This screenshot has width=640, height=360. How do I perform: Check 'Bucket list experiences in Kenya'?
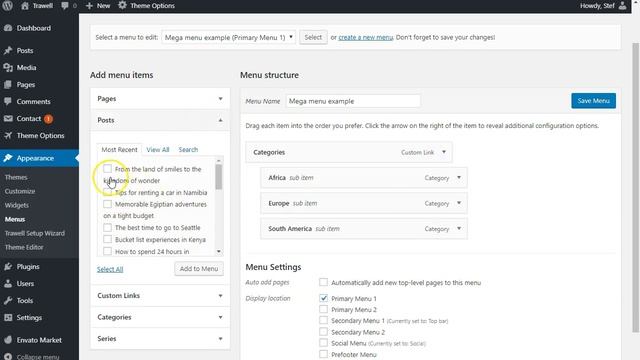(107, 240)
